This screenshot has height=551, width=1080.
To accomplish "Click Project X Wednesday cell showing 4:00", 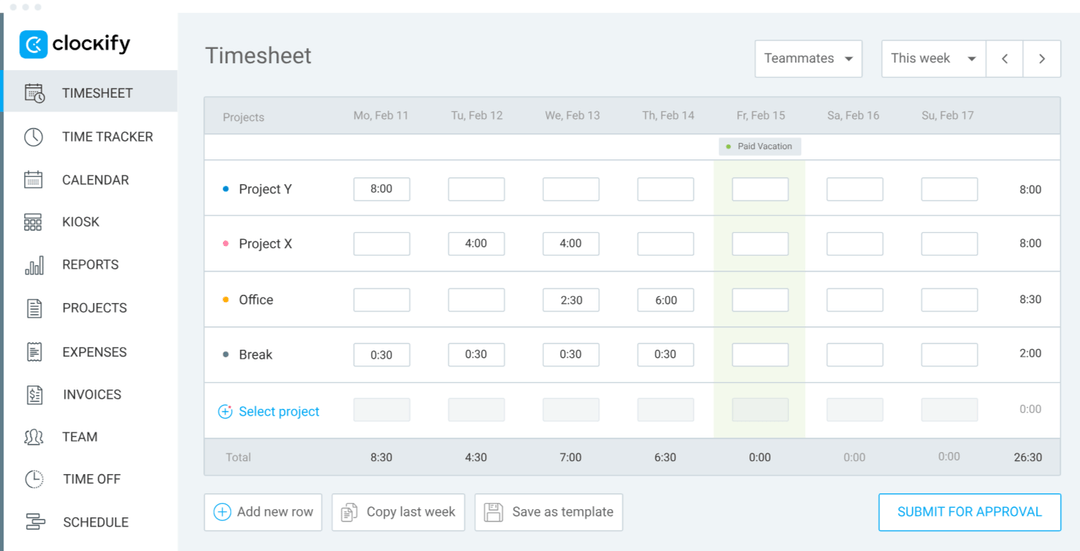I will (571, 243).
